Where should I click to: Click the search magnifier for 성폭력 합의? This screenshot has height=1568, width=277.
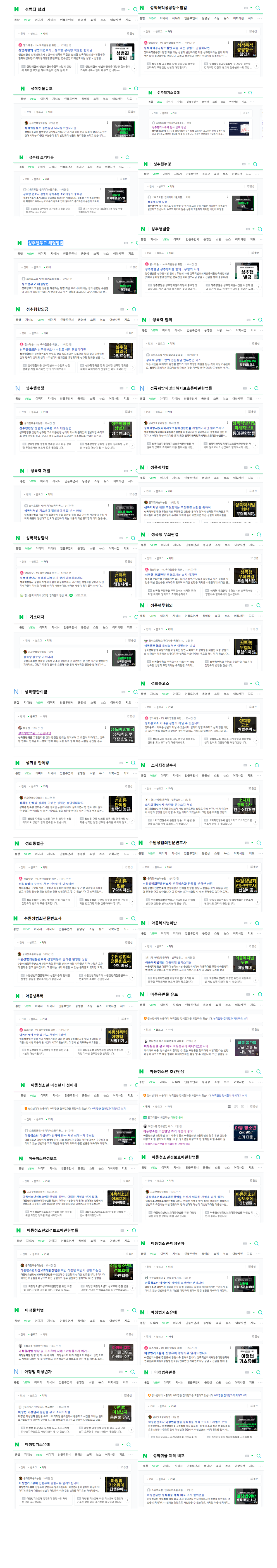[x=260, y=320]
